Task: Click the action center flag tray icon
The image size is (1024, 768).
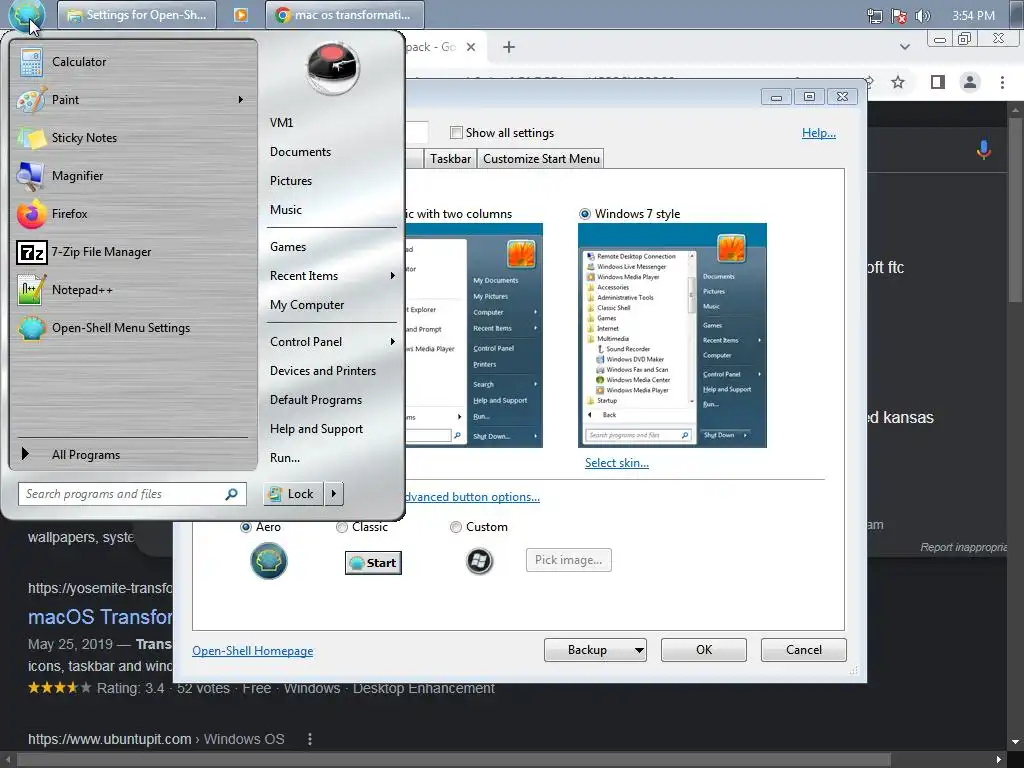Action: (899, 16)
